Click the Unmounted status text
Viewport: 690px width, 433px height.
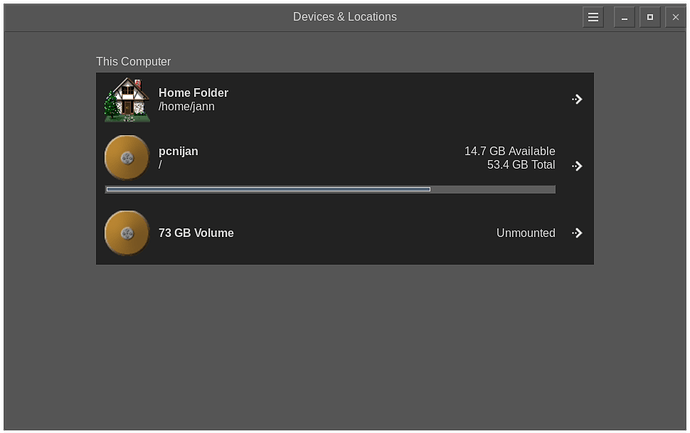coord(525,233)
